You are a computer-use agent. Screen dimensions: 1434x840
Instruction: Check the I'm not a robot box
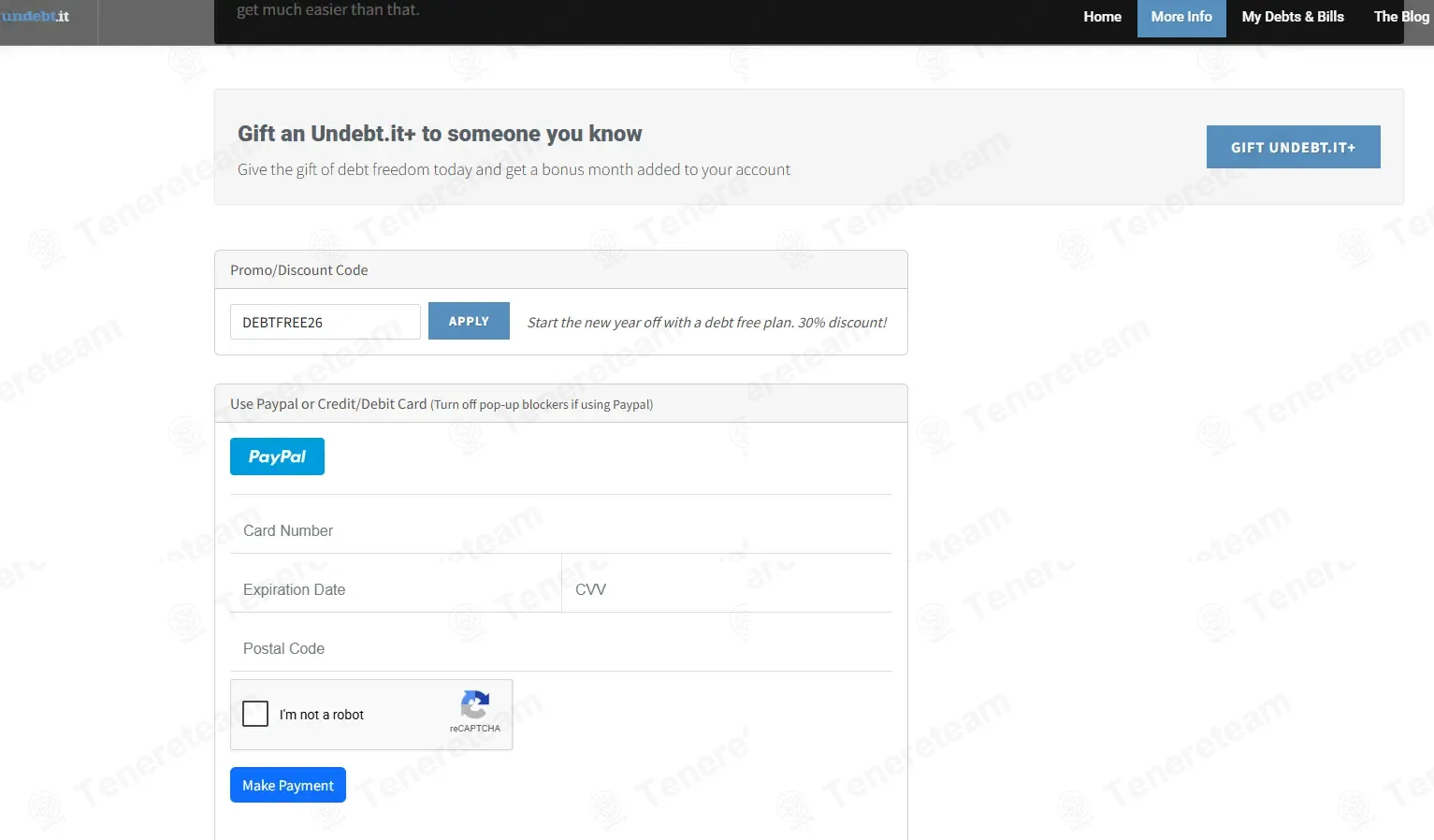pos(255,714)
